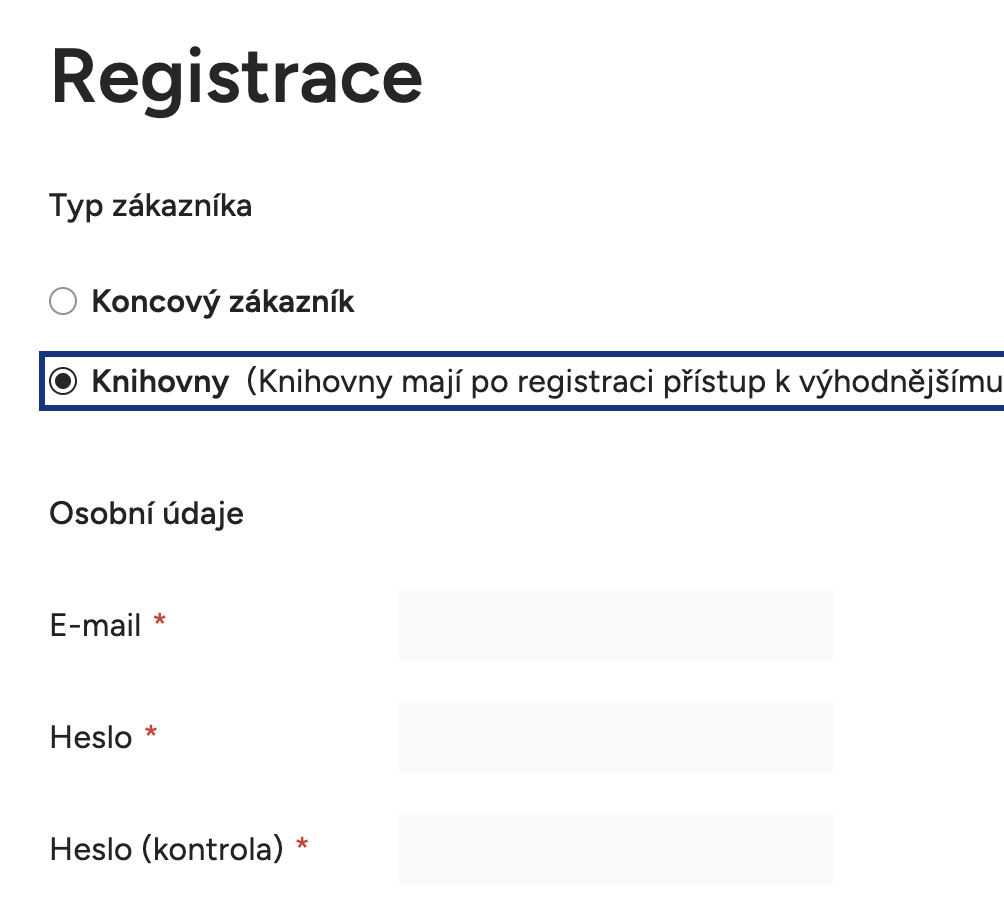Click the Koncový zákazník label text
1004x922 pixels.
click(x=222, y=301)
